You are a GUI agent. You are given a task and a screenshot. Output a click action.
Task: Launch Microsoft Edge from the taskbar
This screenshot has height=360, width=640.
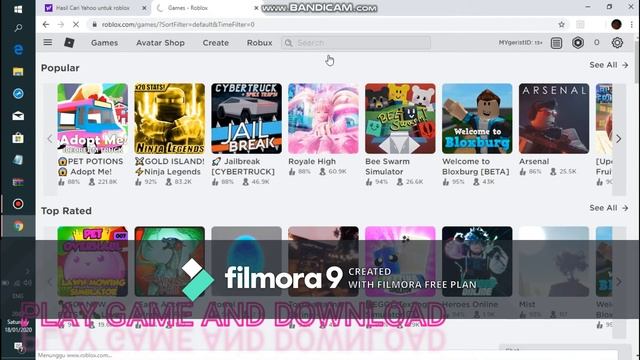tap(18, 50)
